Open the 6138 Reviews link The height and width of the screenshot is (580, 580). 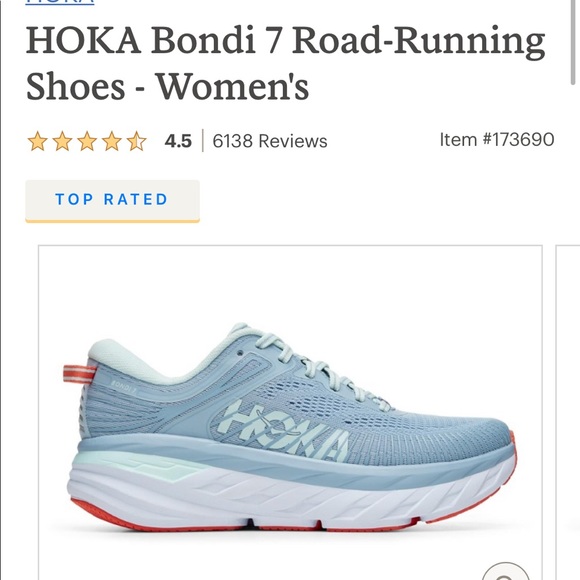coord(270,141)
